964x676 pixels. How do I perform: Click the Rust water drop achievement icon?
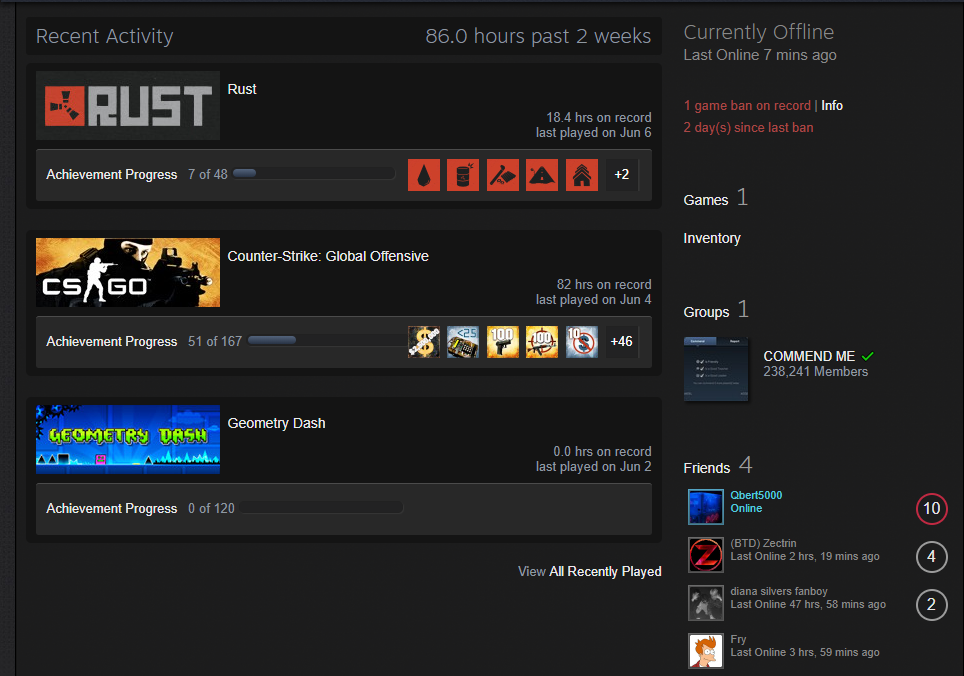424,175
